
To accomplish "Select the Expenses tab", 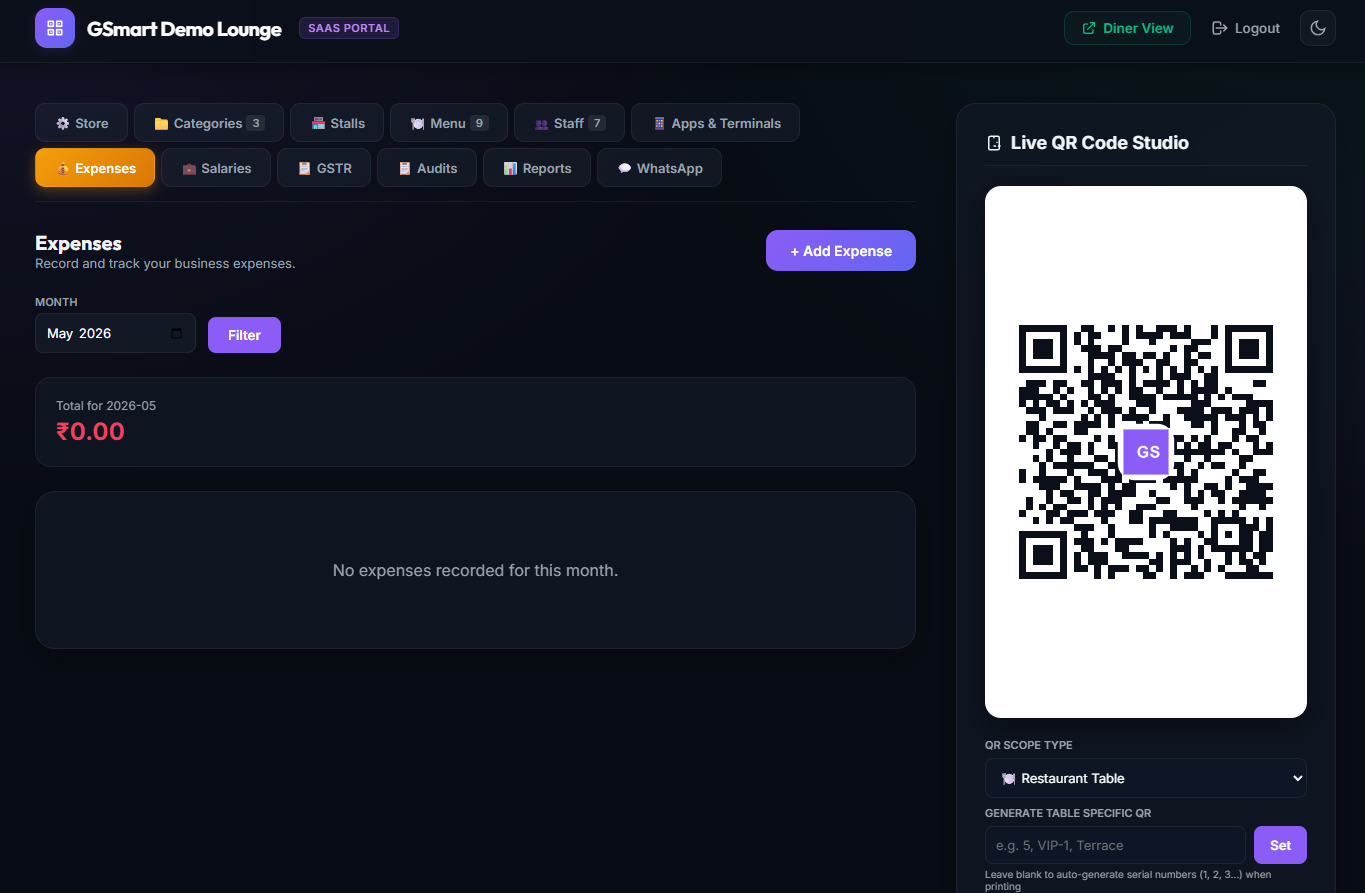I will click(95, 168).
